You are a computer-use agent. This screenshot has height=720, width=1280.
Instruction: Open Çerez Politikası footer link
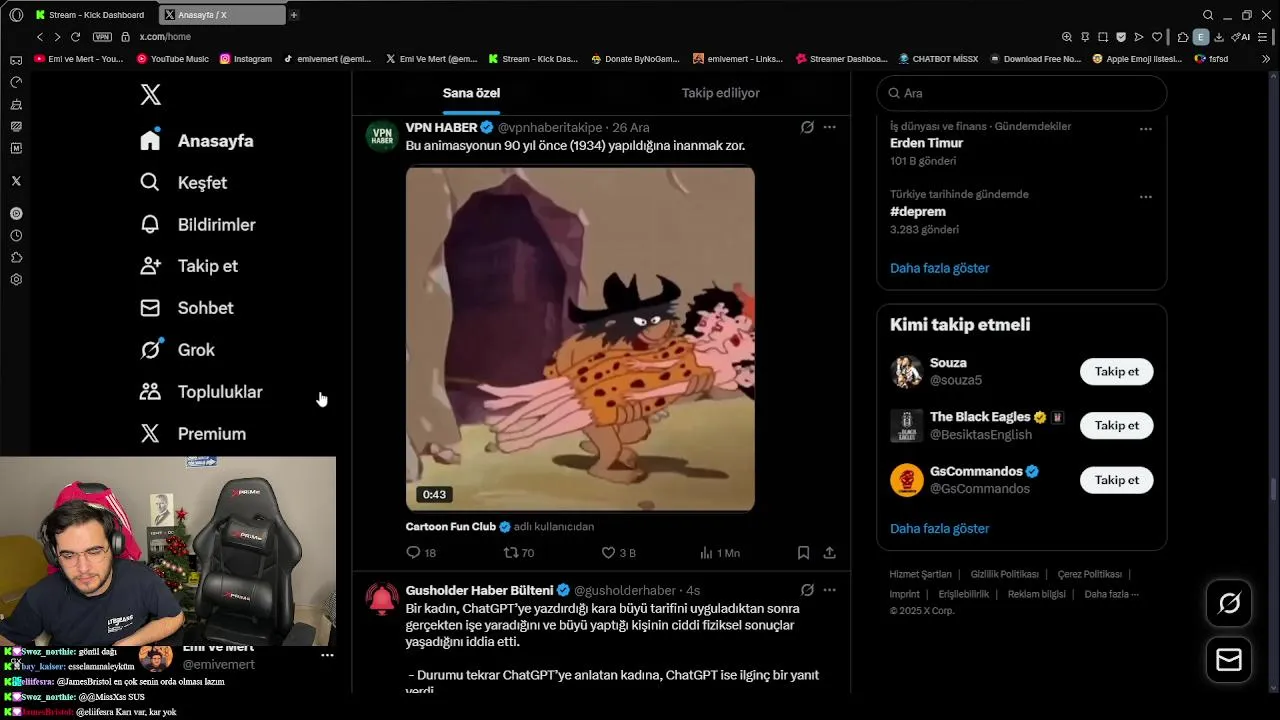[1089, 575]
